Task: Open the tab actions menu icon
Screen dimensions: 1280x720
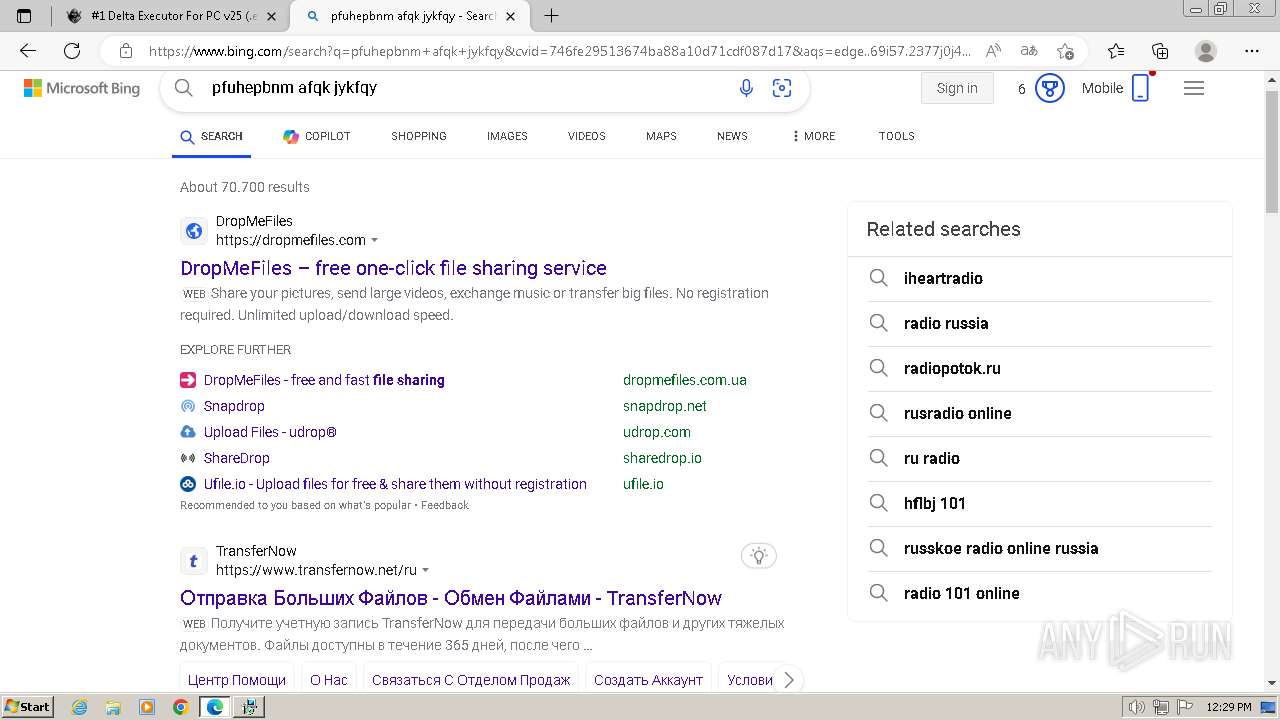Action: (25, 16)
